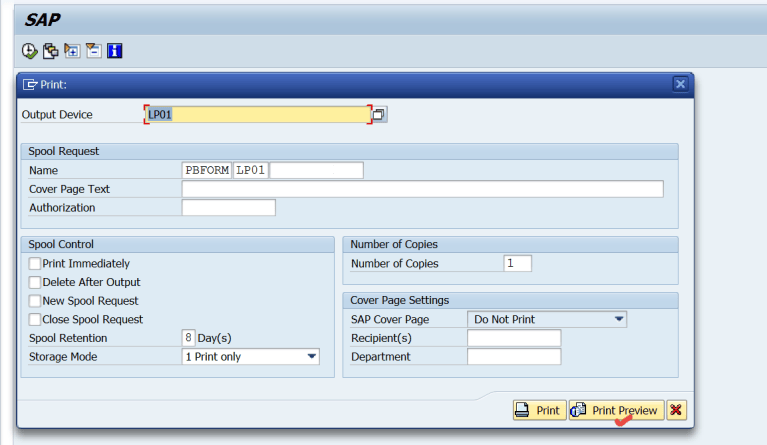This screenshot has width=767, height=445.
Task: Click the red X cancel icon
Action: click(676, 410)
